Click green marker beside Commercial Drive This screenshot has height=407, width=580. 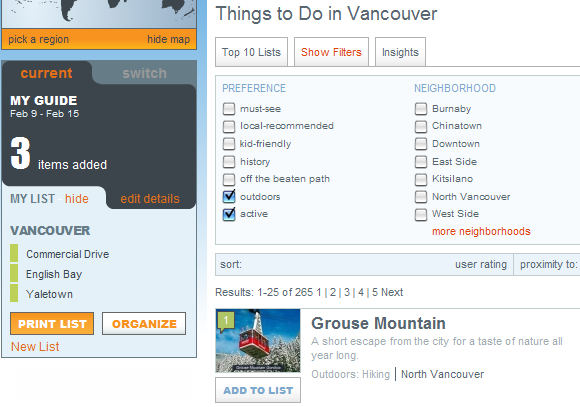pyautogui.click(x=14, y=253)
